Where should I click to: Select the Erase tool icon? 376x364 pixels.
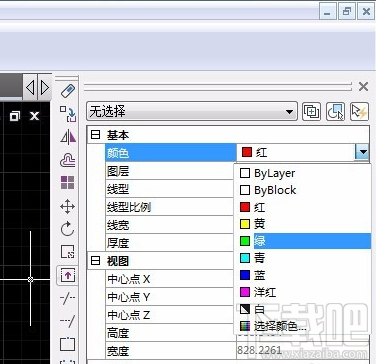(68, 90)
